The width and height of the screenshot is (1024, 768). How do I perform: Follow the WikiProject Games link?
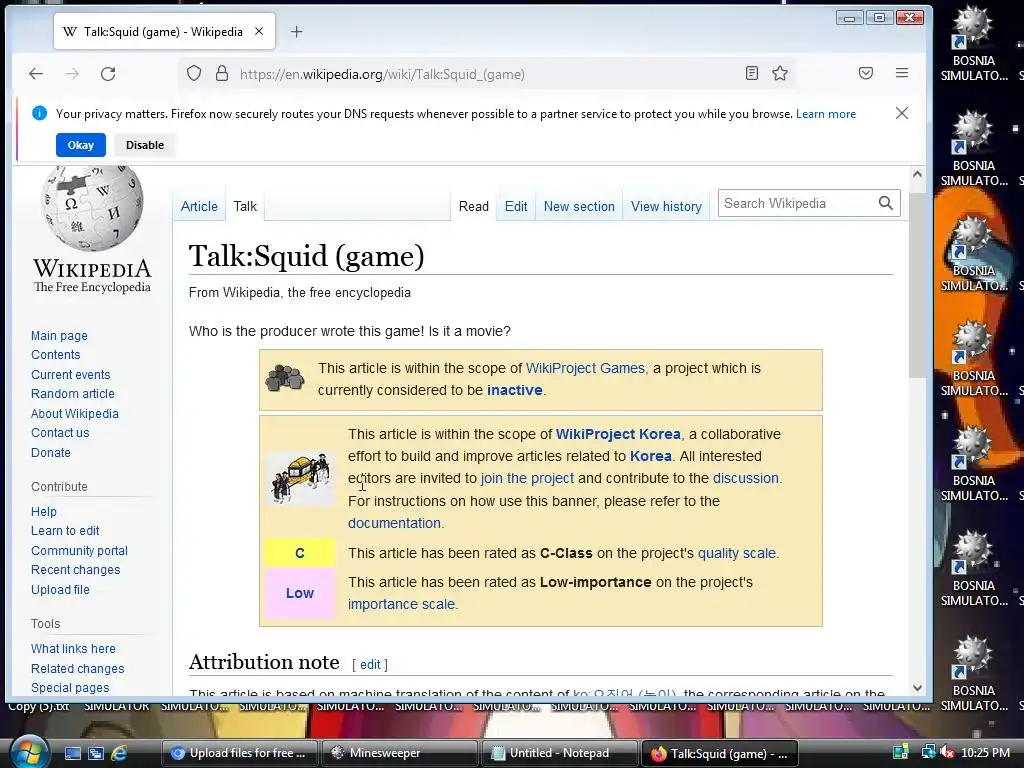pos(585,368)
